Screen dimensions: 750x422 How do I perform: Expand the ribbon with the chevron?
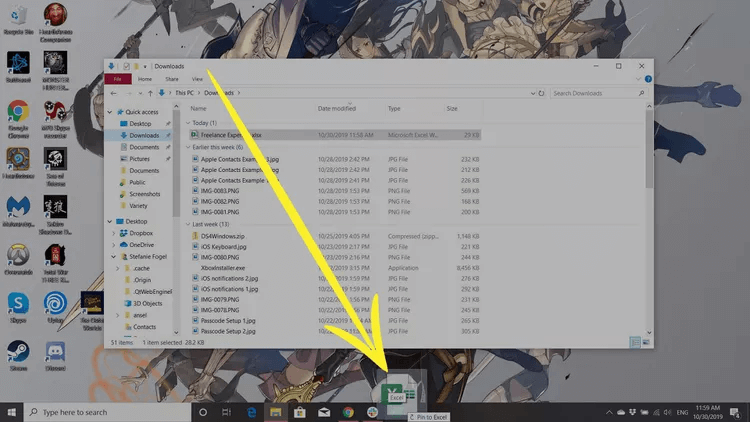click(638, 79)
